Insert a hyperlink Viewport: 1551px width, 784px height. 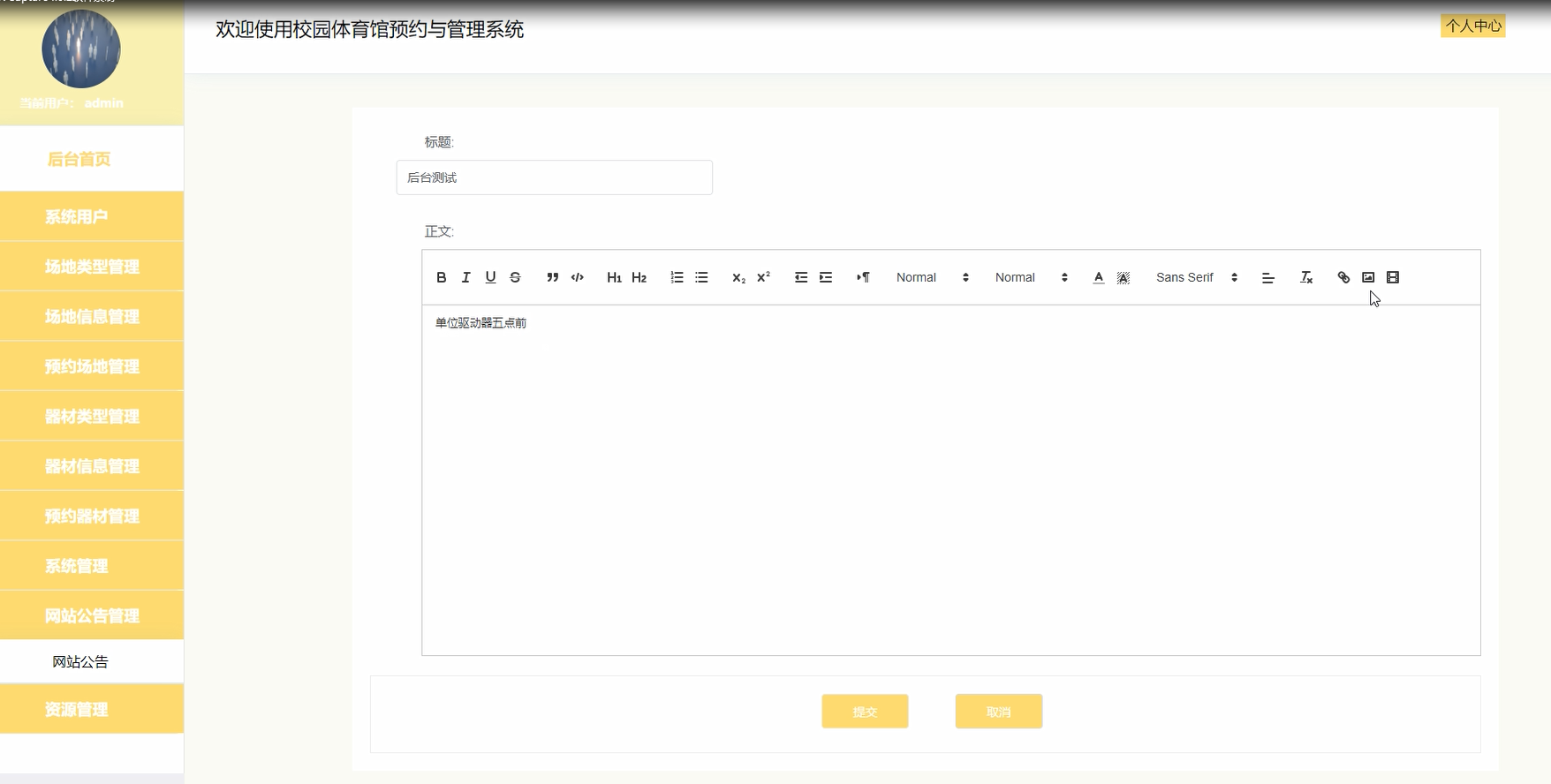pos(1343,277)
